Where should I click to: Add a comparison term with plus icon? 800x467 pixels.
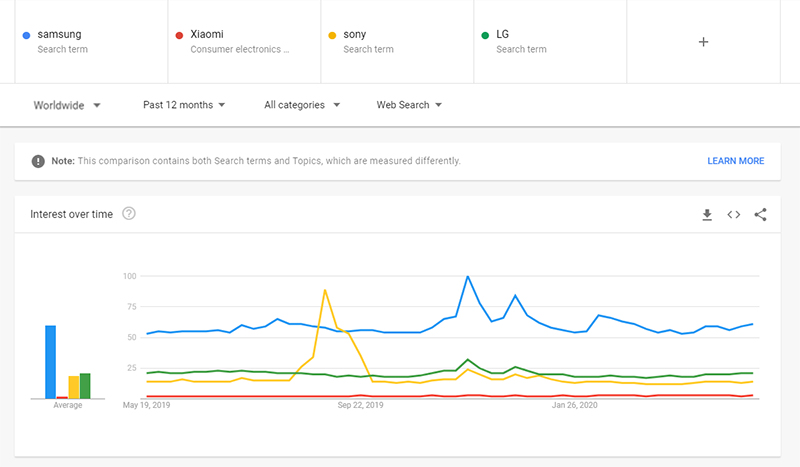(703, 42)
